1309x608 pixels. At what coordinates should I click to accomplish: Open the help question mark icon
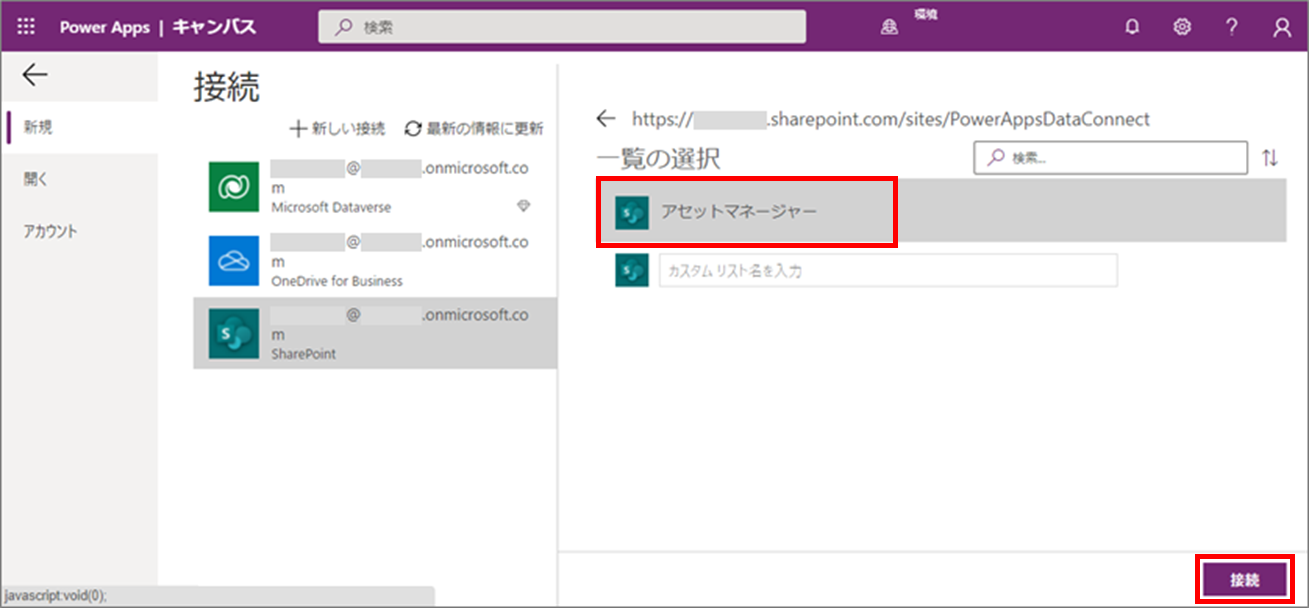tap(1232, 28)
